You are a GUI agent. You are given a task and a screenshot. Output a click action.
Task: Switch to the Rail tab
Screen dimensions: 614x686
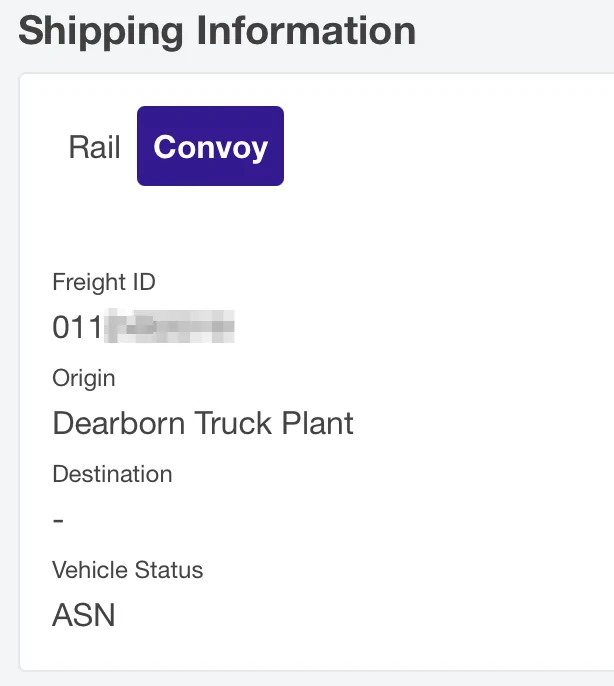click(94, 147)
